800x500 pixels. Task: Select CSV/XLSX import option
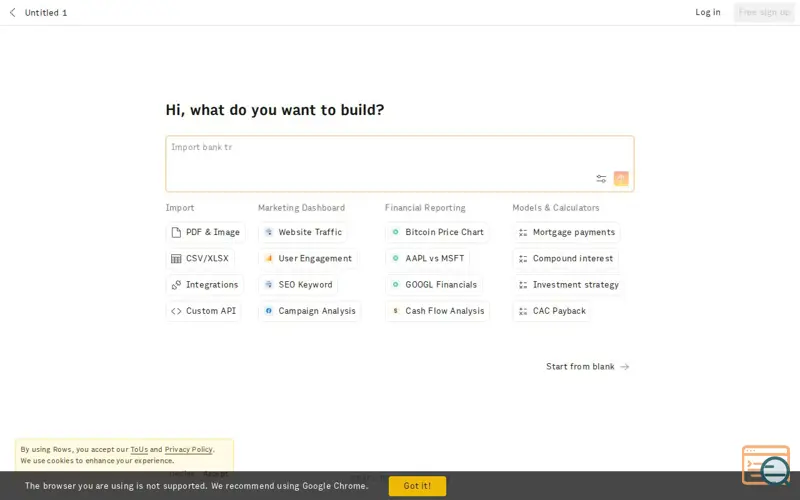pyautogui.click(x=200, y=259)
